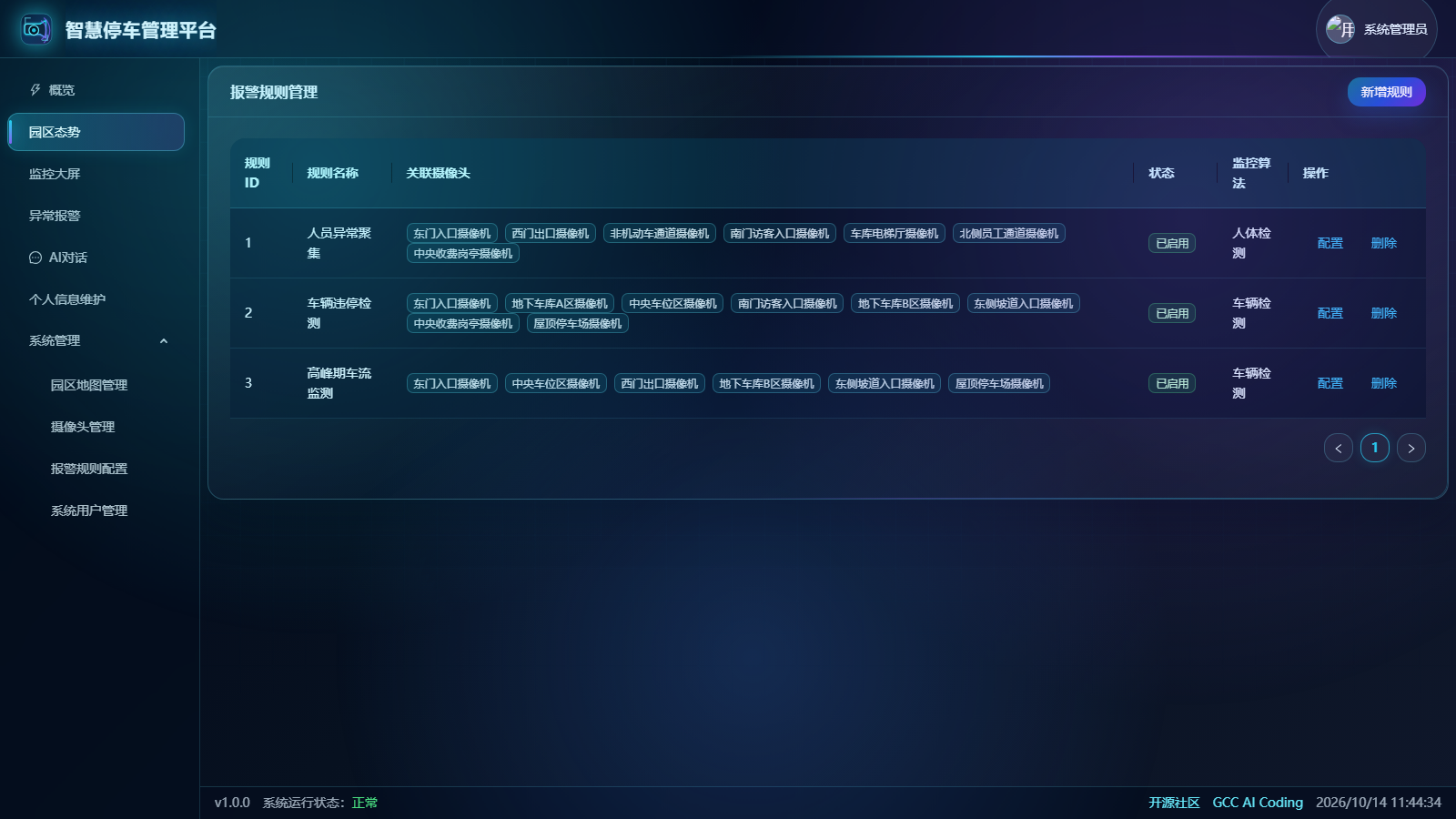Click 东门入口摄像机 tag in rule 2
The width and height of the screenshot is (1456, 819).
click(452, 303)
